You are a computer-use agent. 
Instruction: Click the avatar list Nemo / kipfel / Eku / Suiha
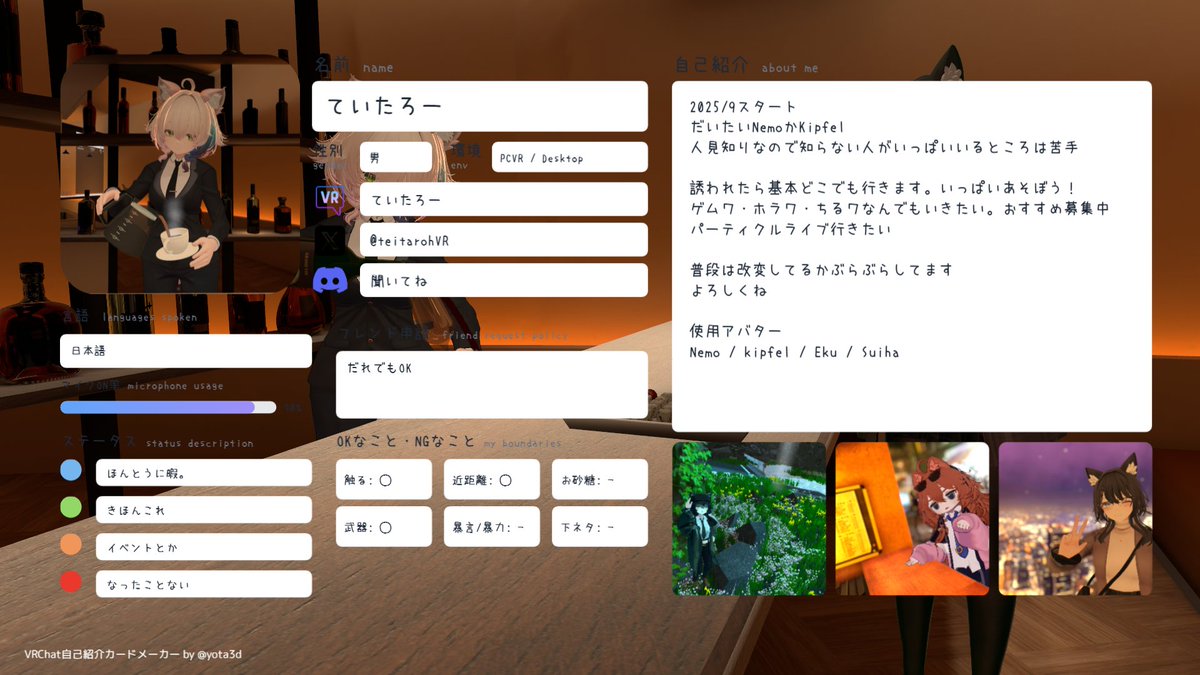coord(794,352)
